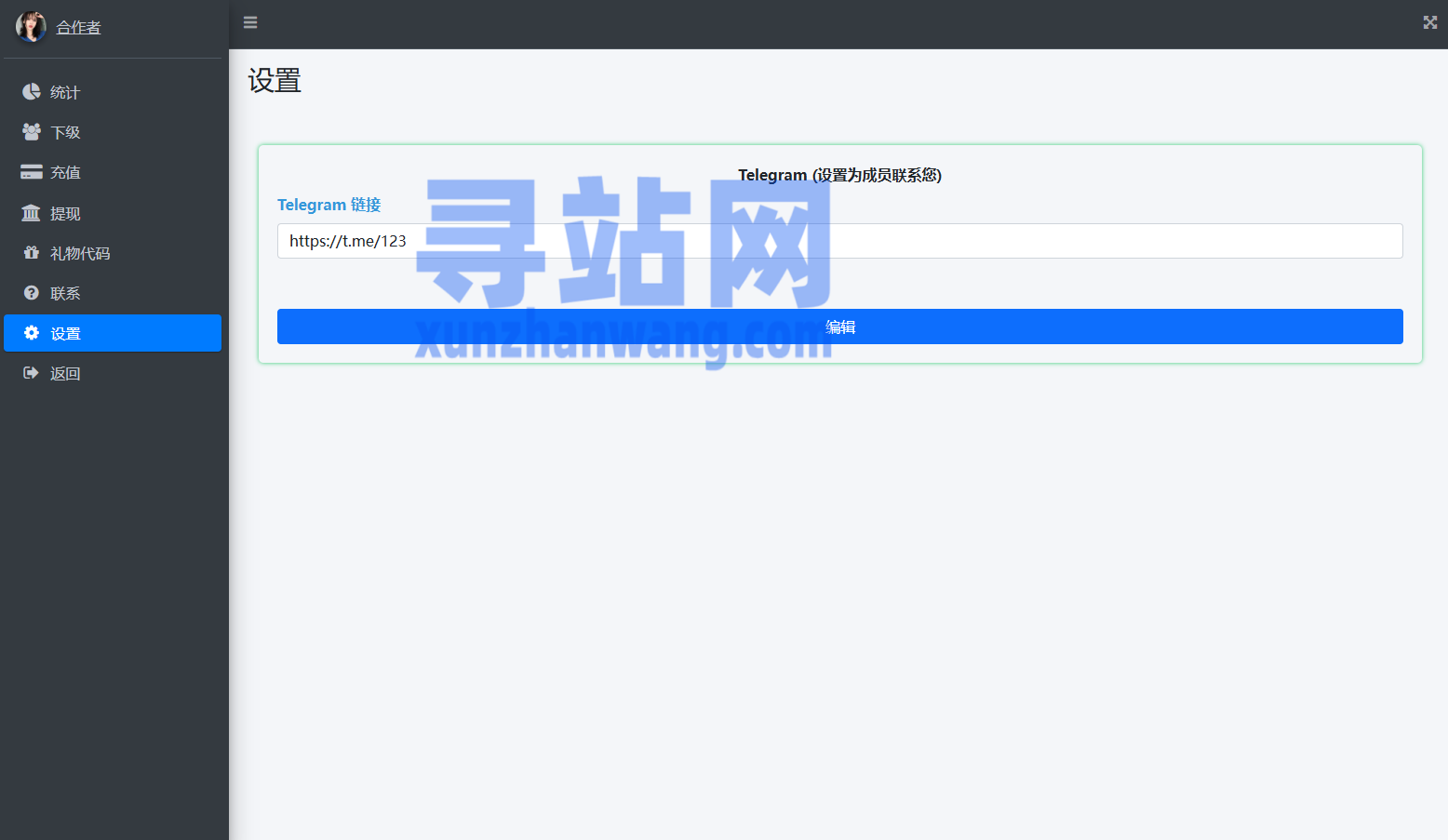Viewport: 1448px width, 840px height.
Task: Click the gift box icon beside 礼物代码
Action: click(31, 253)
